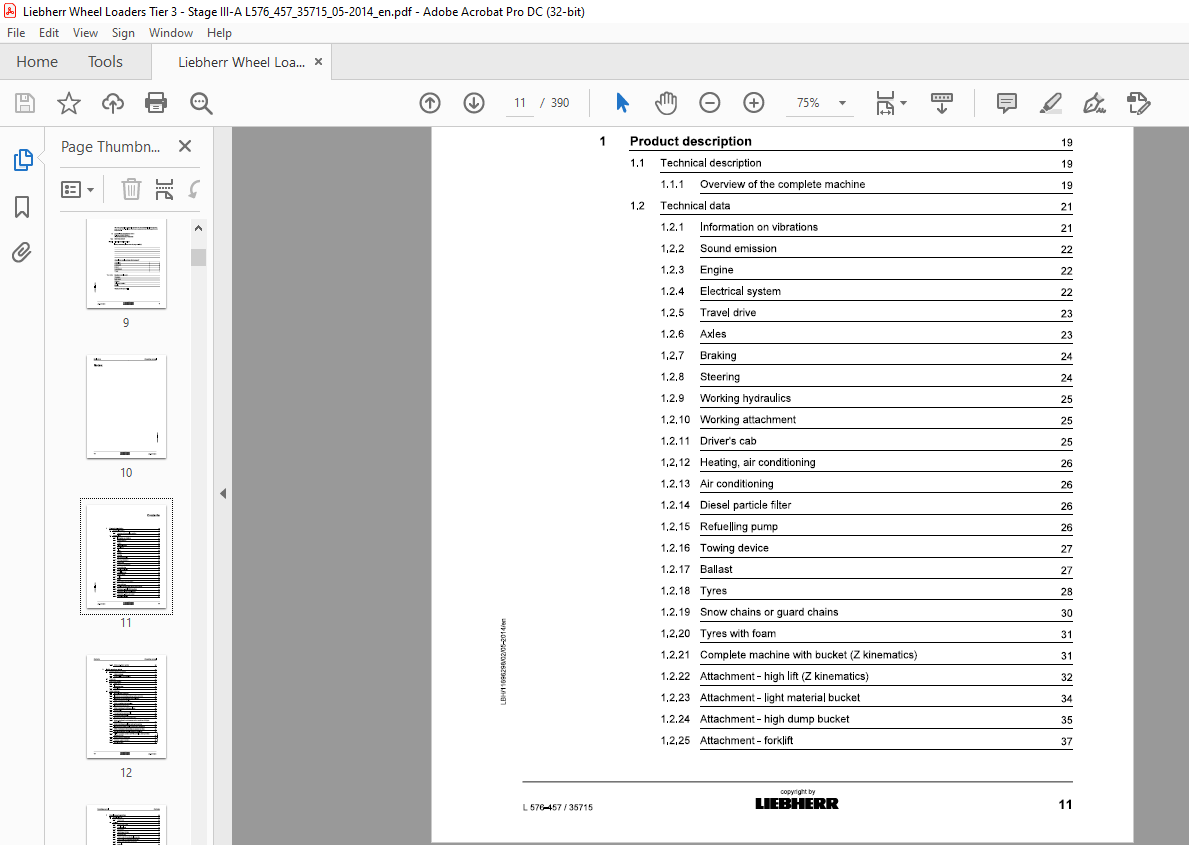This screenshot has height=845, width=1189.
Task: Add a comment with the speech bubble
Action: 1006,103
